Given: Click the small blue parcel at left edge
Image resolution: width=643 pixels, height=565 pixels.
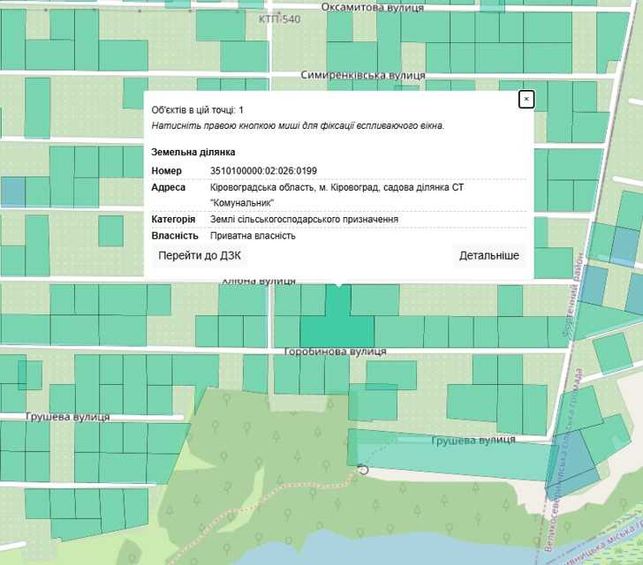Looking at the screenshot, I should click(x=13, y=191).
